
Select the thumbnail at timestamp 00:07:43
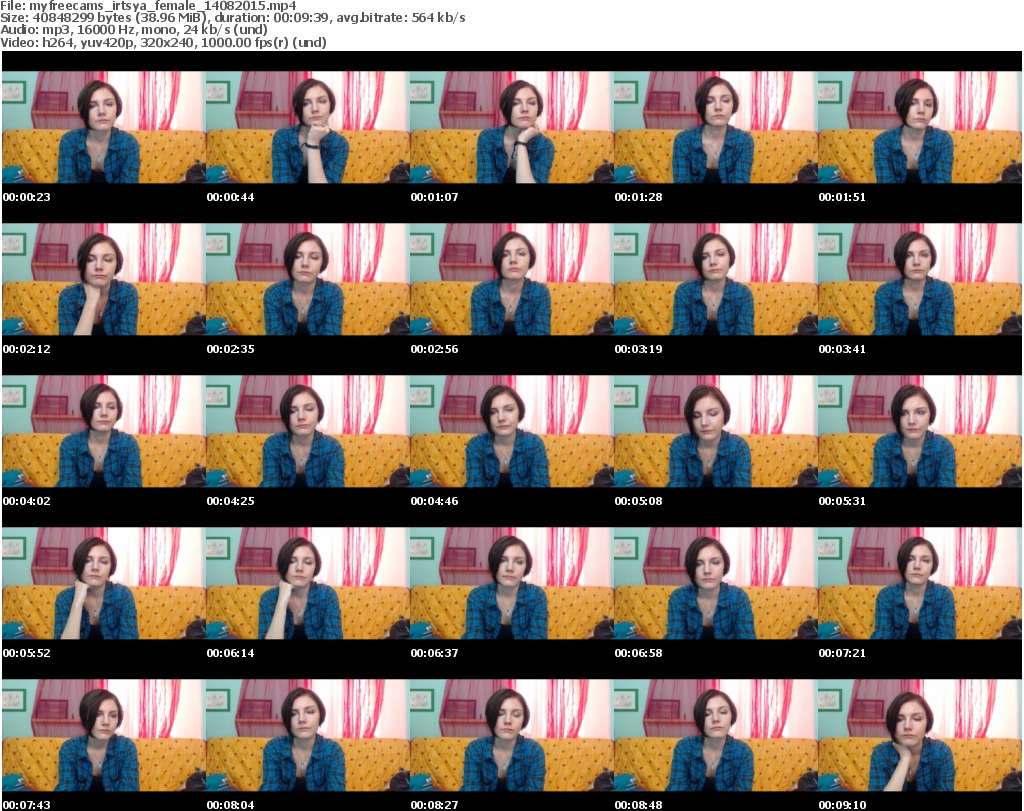[x=104, y=736]
